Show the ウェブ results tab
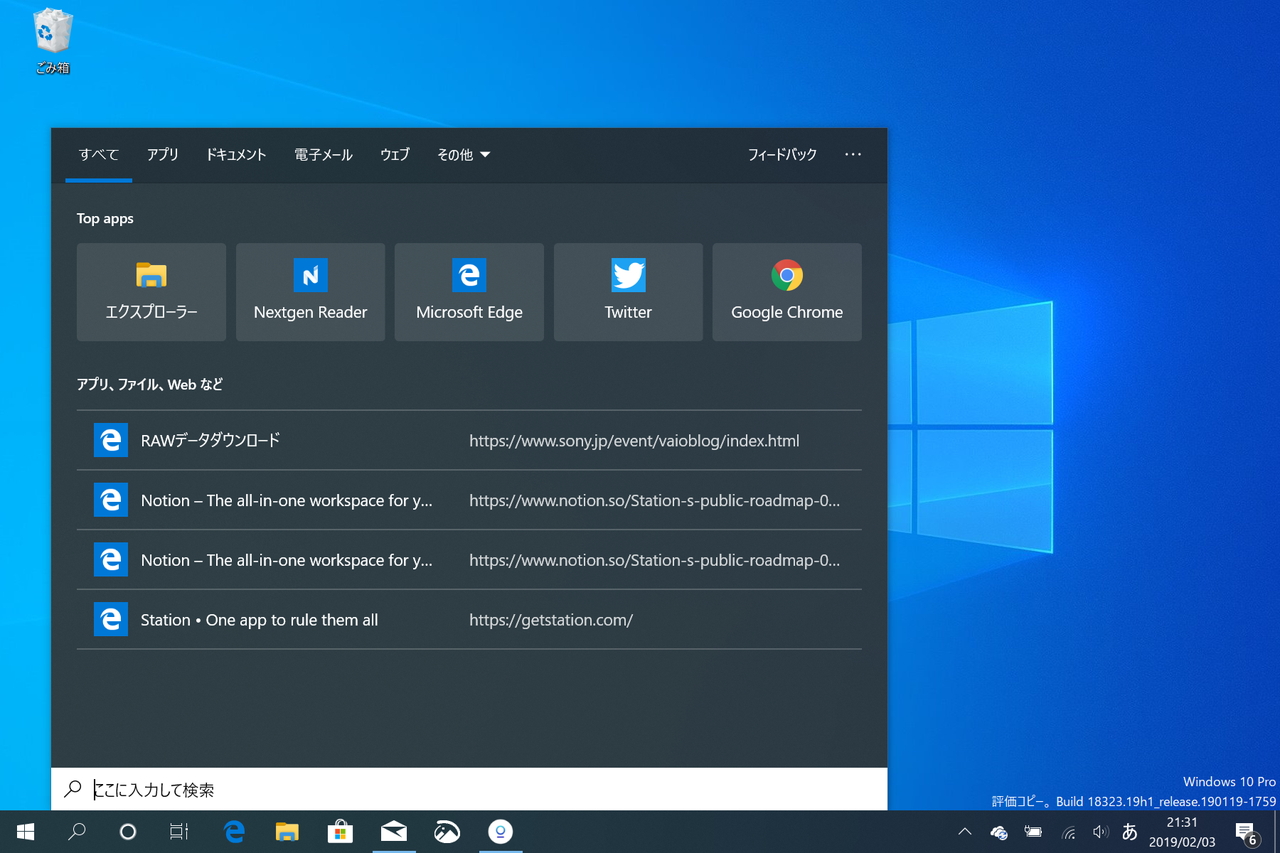This screenshot has height=853, width=1280. tap(395, 155)
